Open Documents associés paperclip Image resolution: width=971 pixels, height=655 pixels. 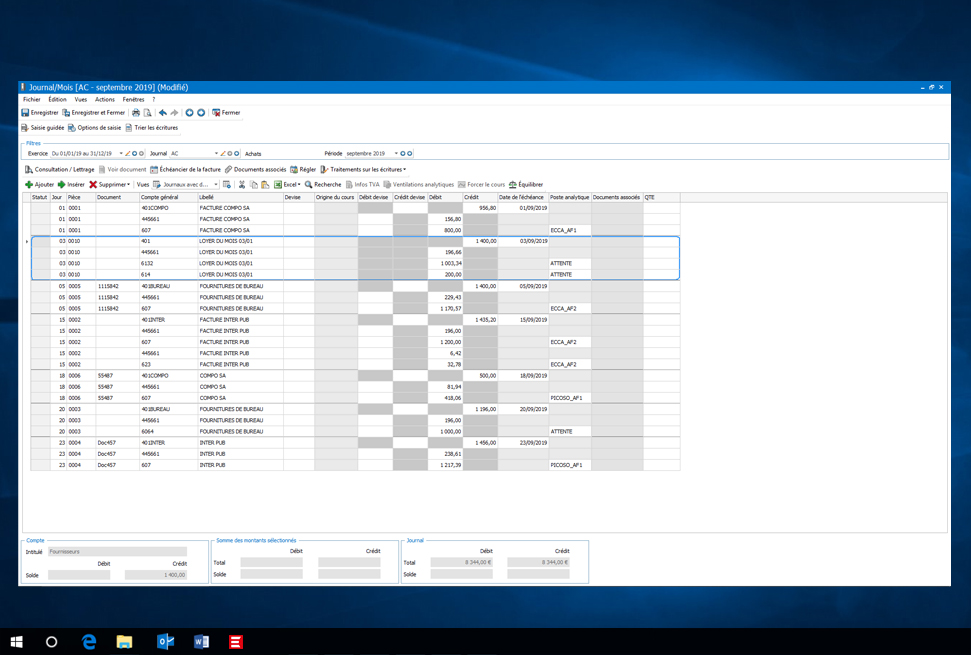255,170
